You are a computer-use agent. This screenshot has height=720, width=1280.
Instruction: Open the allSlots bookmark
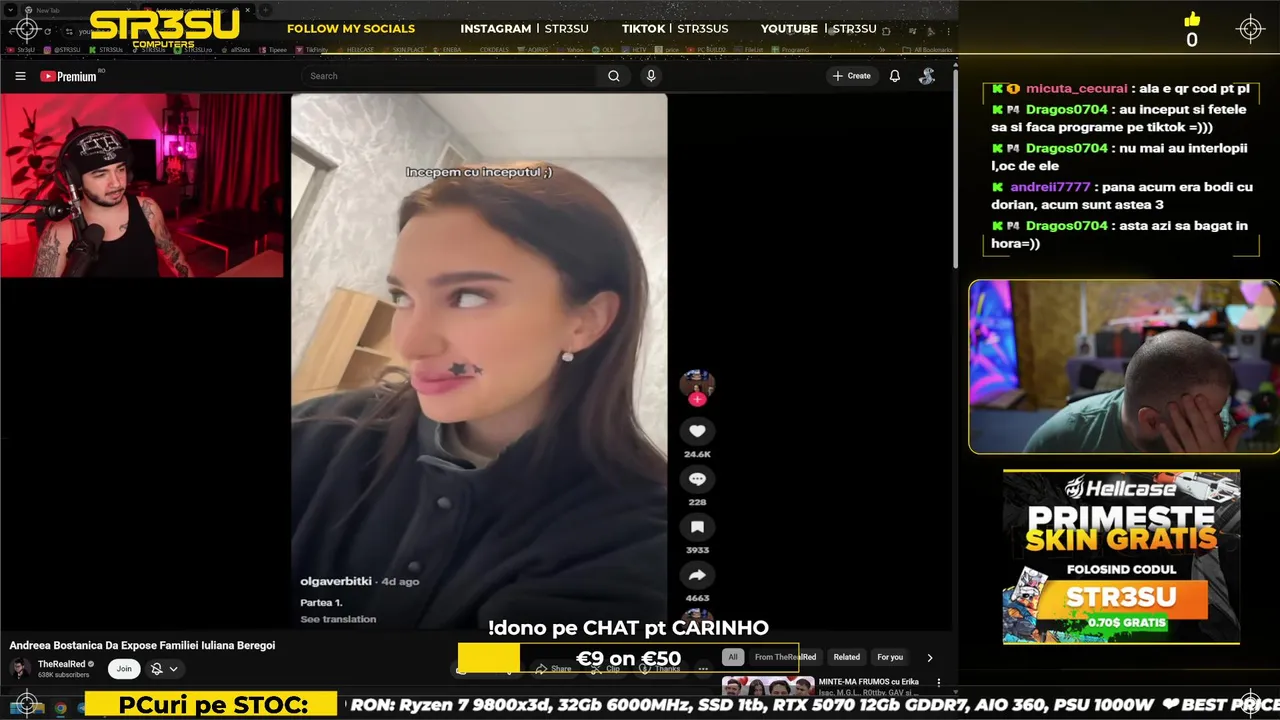(236, 49)
